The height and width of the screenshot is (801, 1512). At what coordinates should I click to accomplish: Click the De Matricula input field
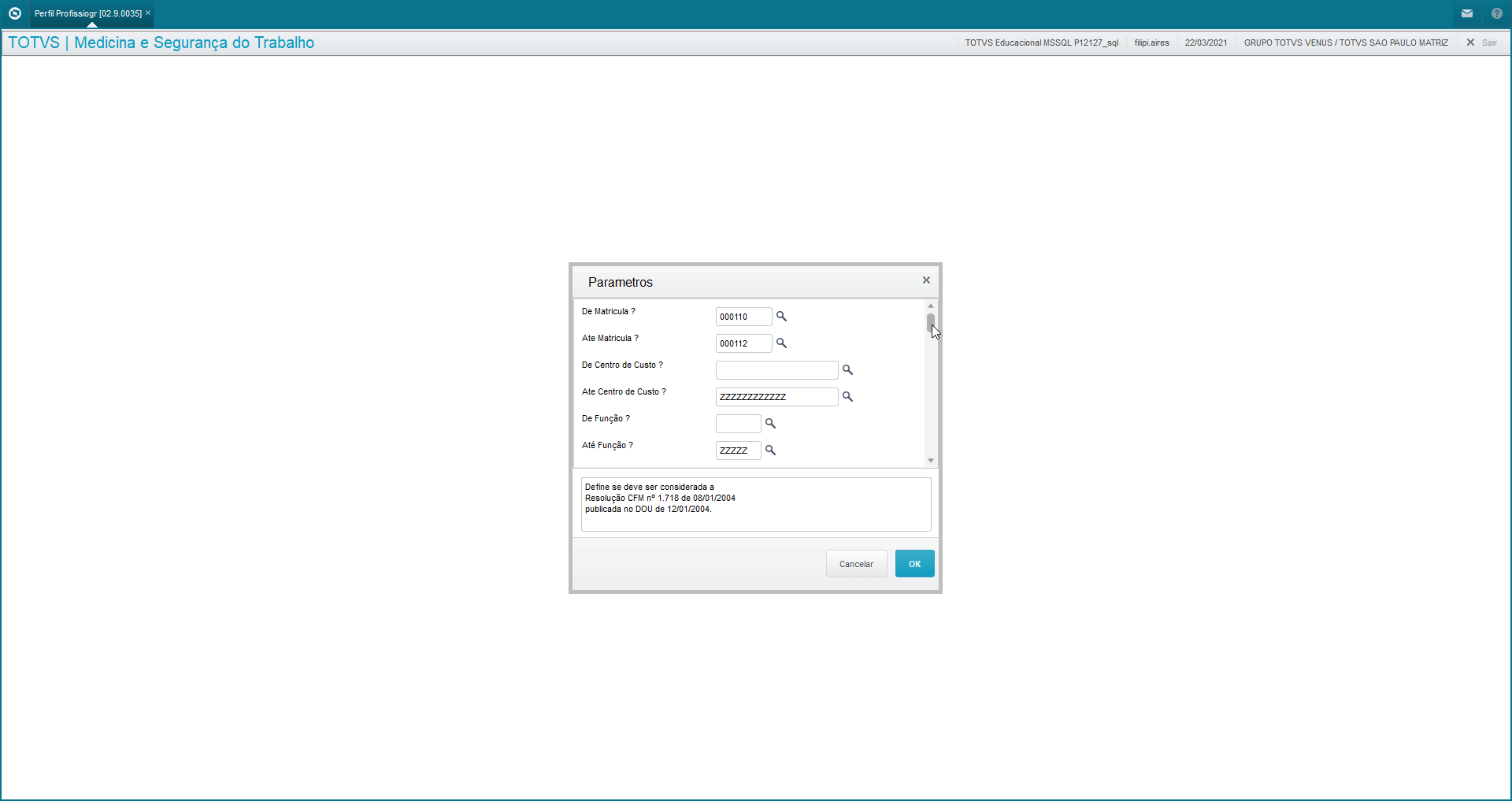click(x=743, y=317)
